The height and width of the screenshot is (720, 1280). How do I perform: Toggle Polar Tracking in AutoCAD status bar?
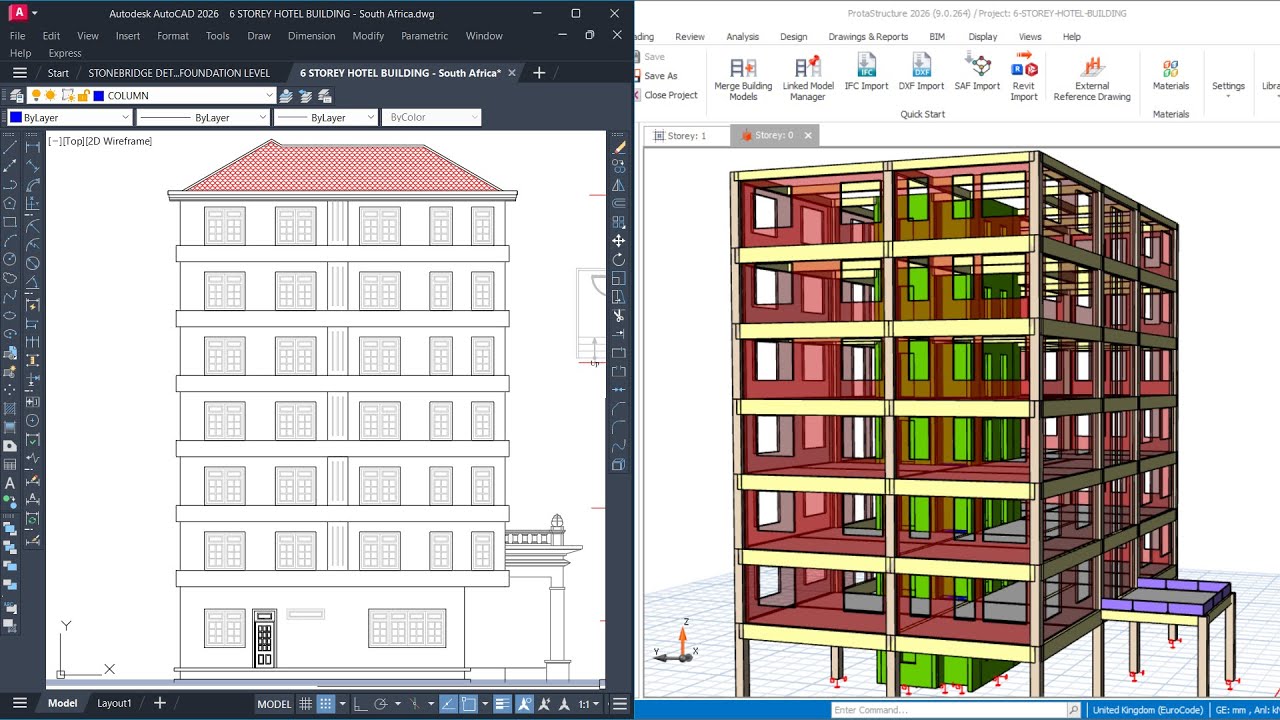[x=380, y=704]
